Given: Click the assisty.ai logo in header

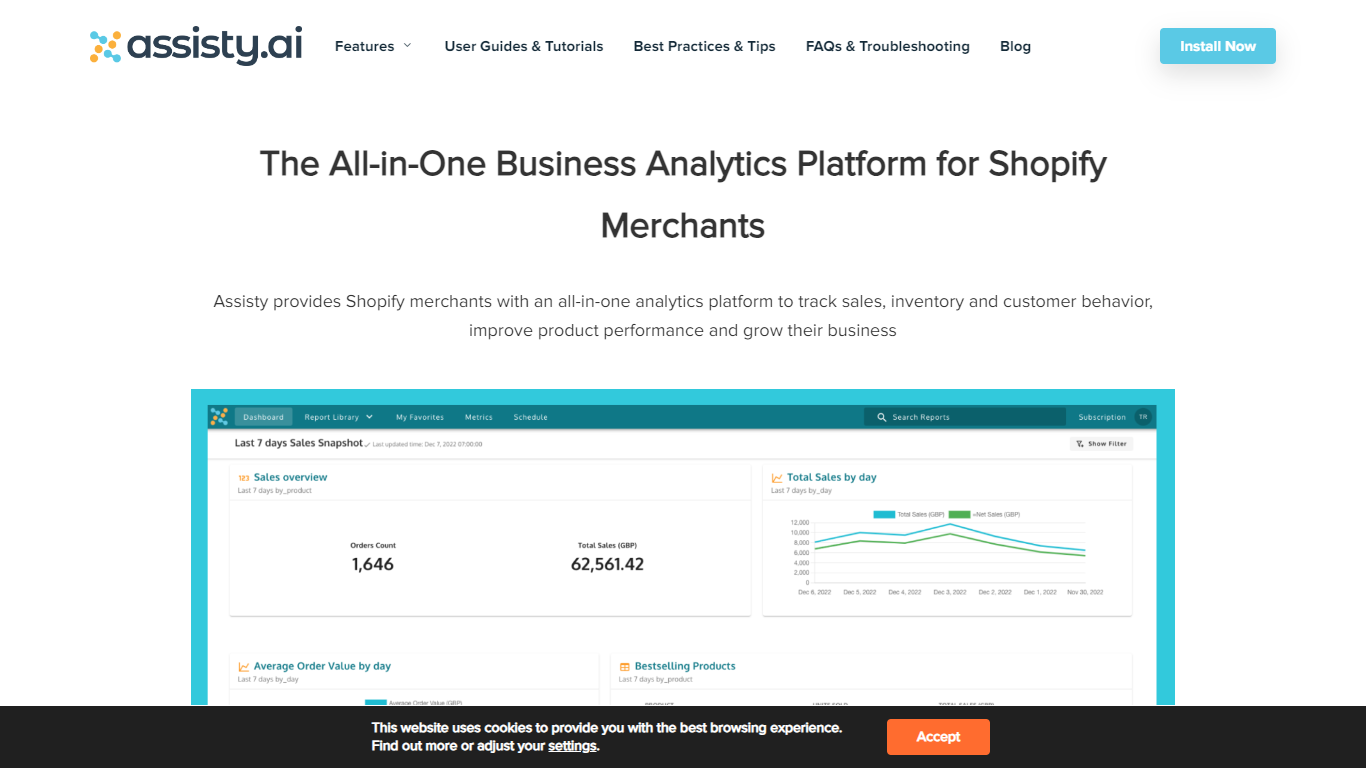Looking at the screenshot, I should pos(196,46).
